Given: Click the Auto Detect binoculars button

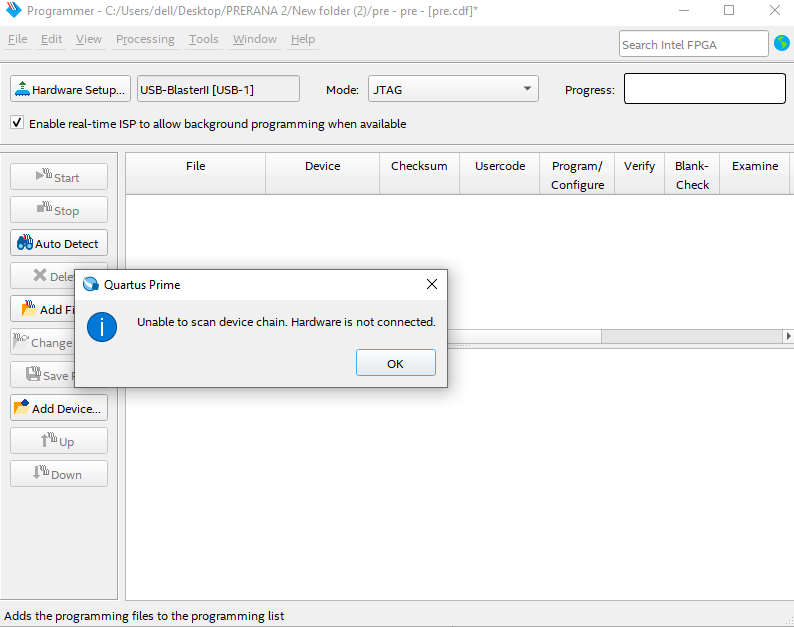Looking at the screenshot, I should coord(59,243).
